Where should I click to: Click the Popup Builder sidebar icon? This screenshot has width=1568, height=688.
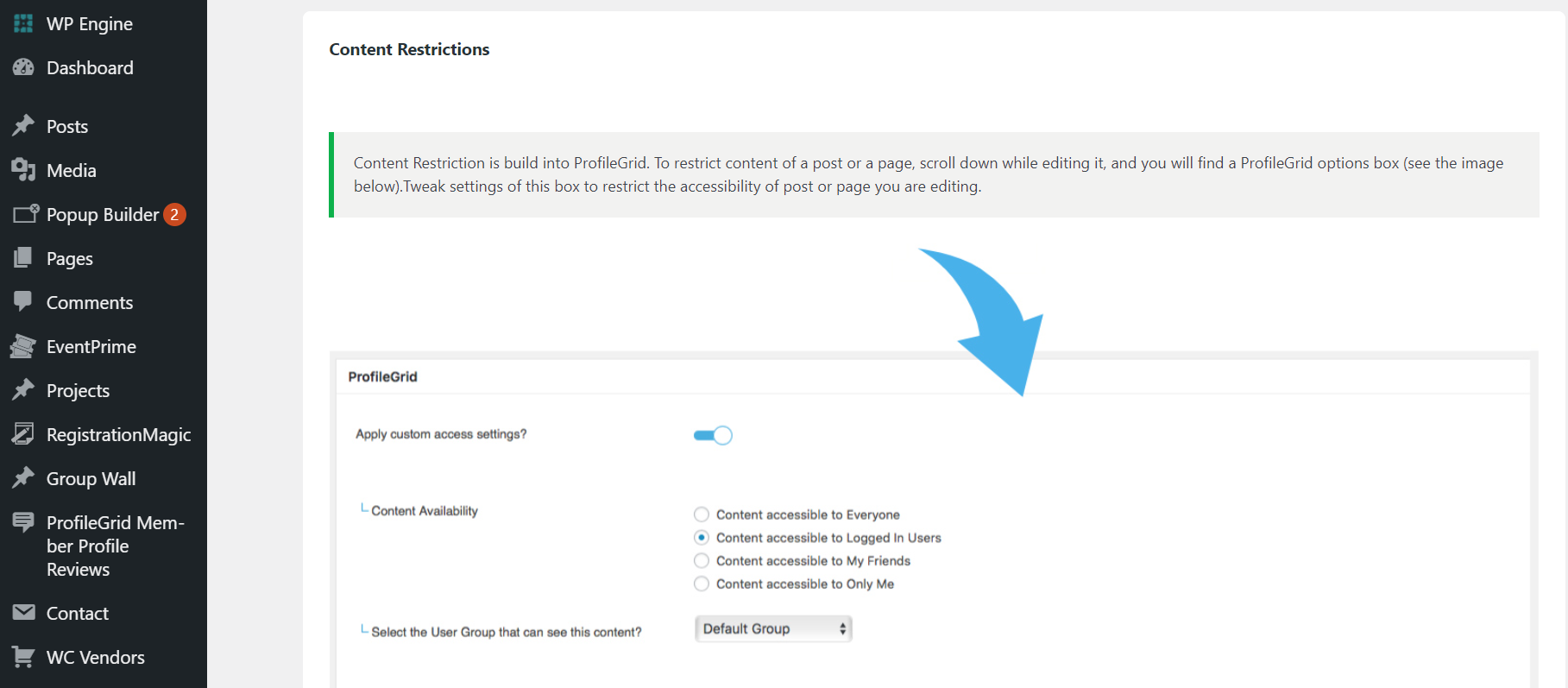[25, 214]
